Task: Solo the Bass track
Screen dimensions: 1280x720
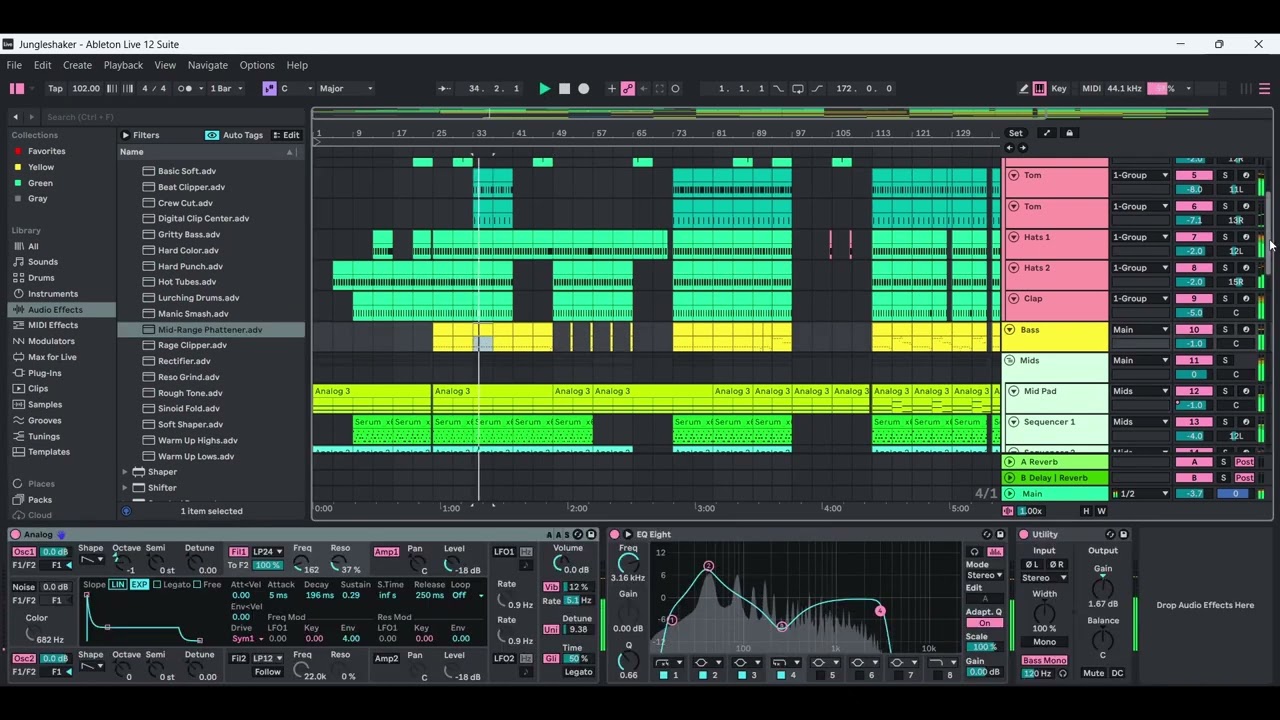Action: pyautogui.click(x=1224, y=330)
